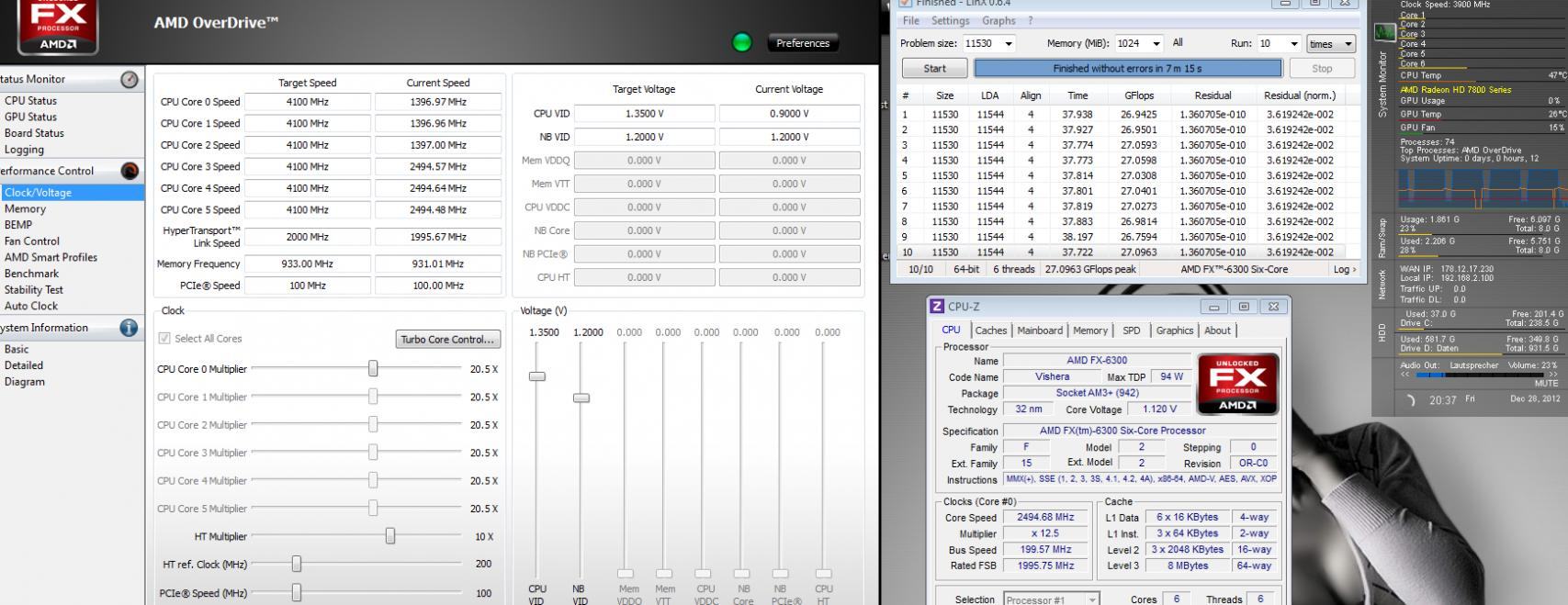Click the Unlocked FX logo in CPU-Z
This screenshot has width=1568, height=605.
tap(1237, 384)
